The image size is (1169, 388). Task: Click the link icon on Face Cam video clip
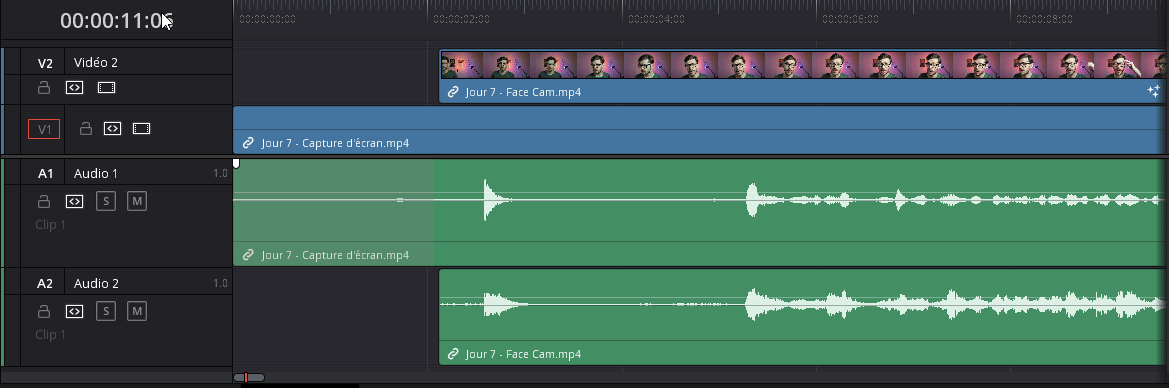(x=453, y=93)
